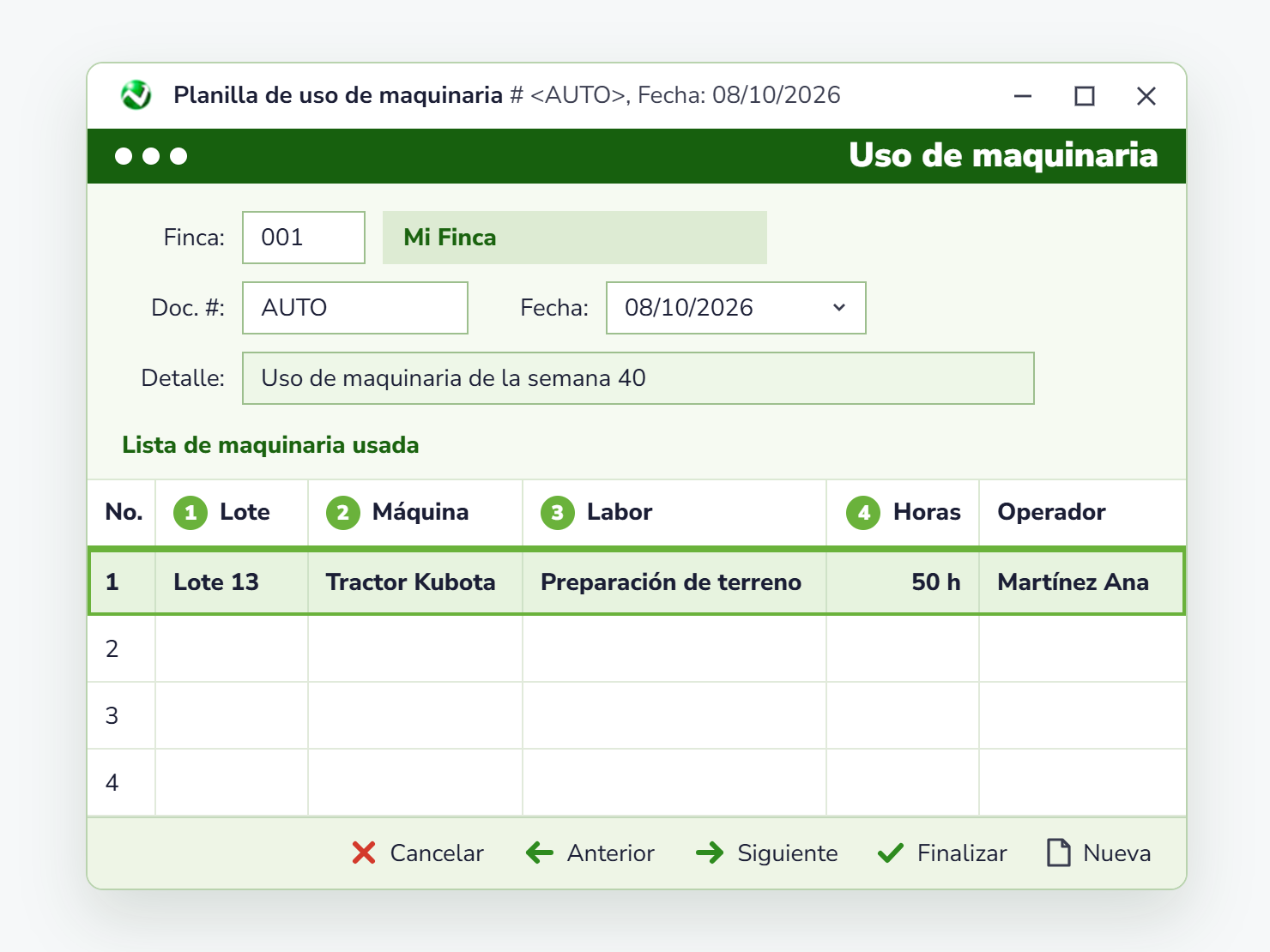The width and height of the screenshot is (1270, 952).
Task: Click the Detalle text field
Action: 638,378
